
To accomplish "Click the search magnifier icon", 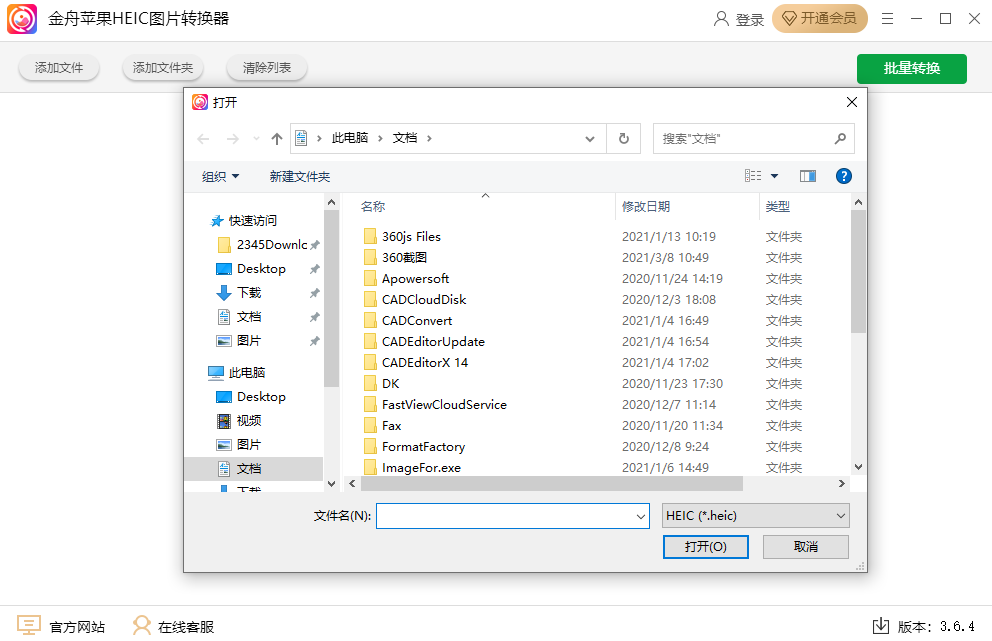I will coord(840,139).
